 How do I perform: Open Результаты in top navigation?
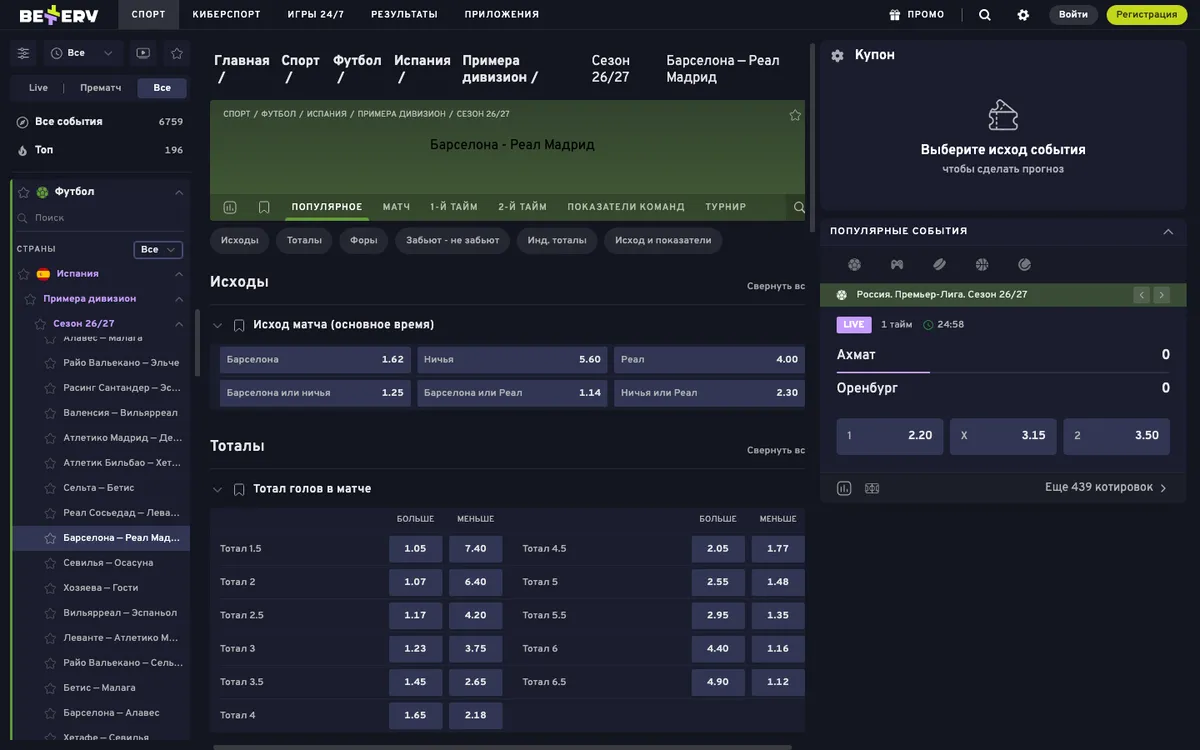[404, 15]
